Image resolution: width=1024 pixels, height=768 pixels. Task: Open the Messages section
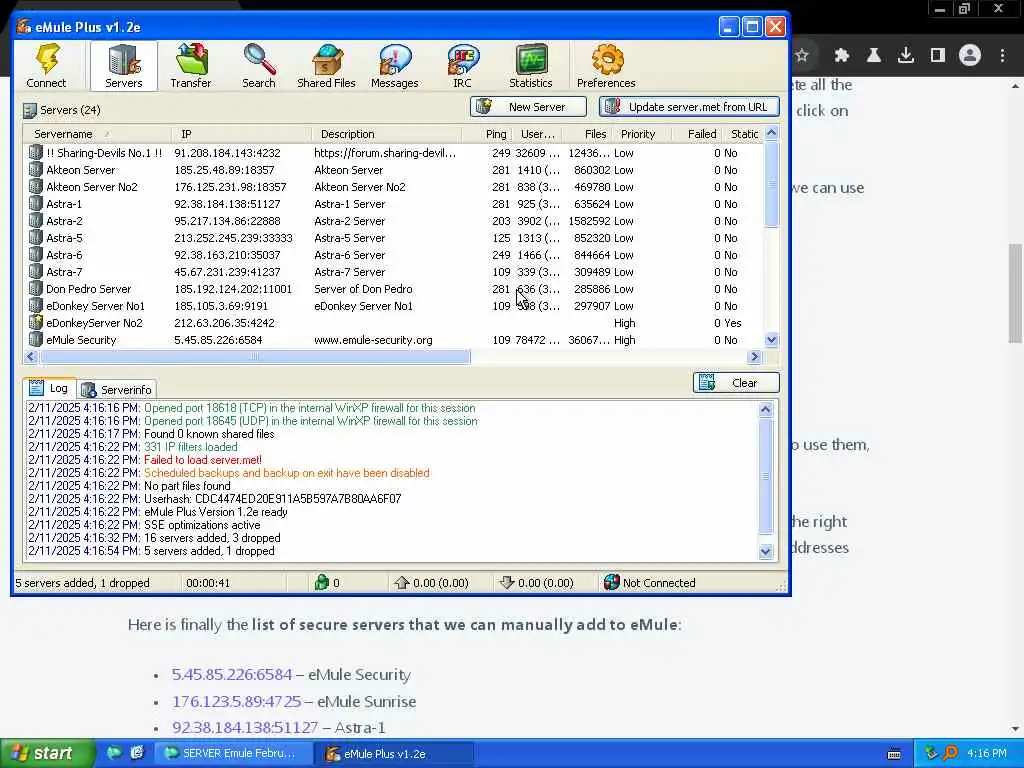394,65
